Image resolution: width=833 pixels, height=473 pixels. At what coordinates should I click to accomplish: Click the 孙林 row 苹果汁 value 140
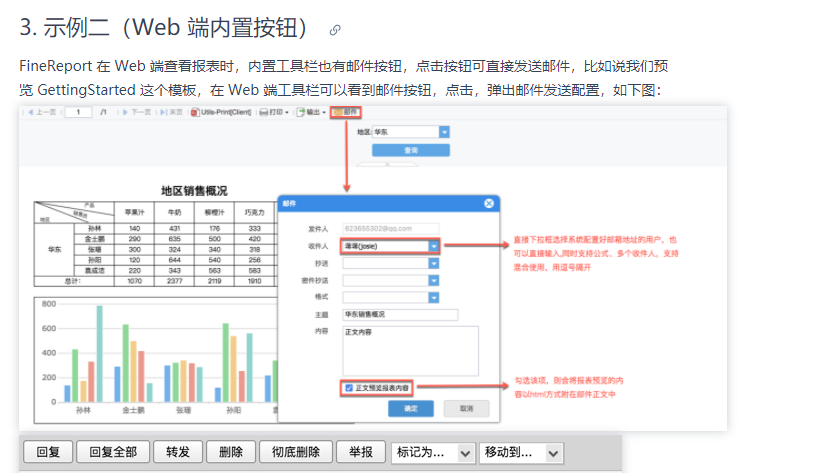(x=134, y=229)
